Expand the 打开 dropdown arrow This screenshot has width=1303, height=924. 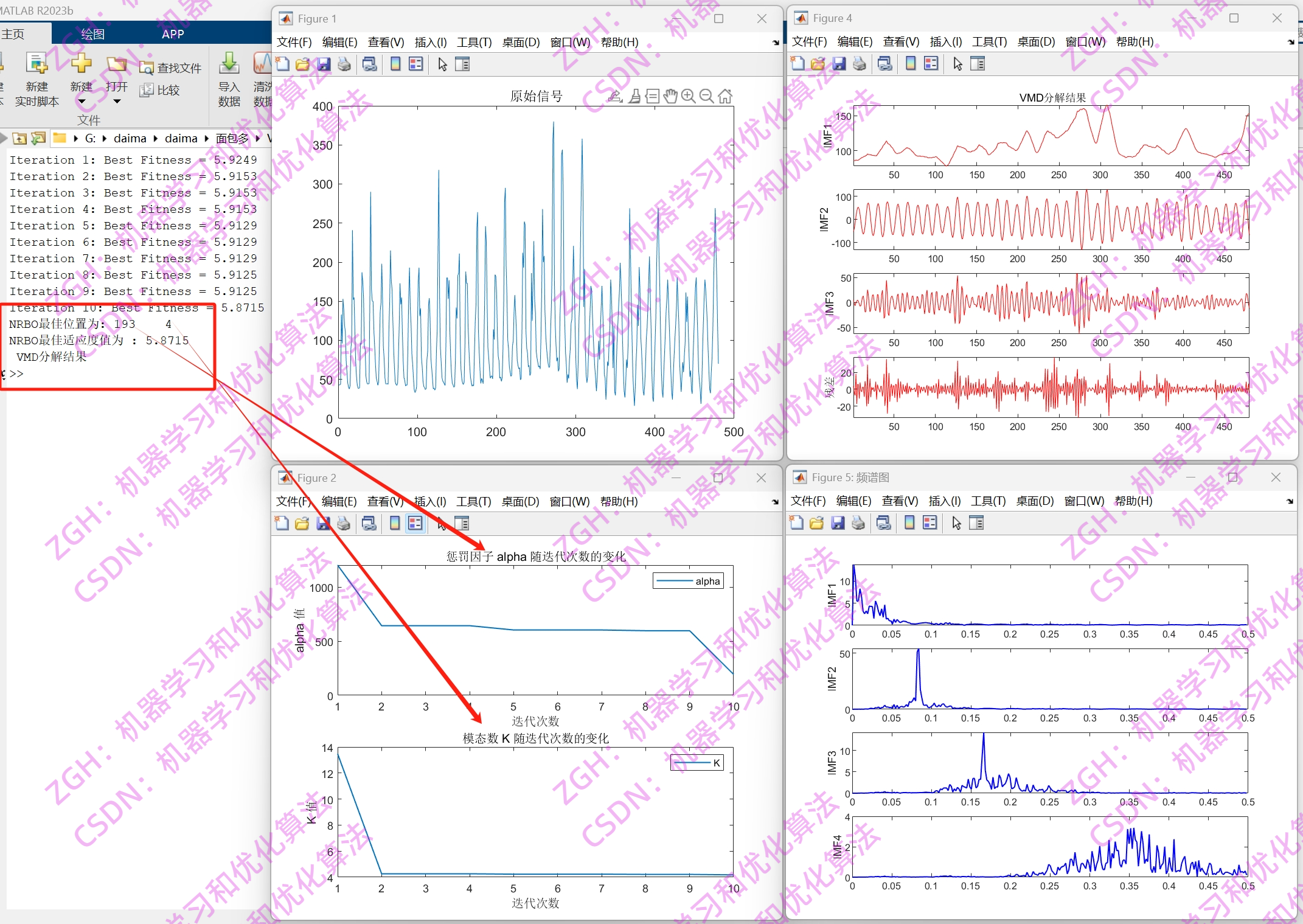[x=117, y=102]
